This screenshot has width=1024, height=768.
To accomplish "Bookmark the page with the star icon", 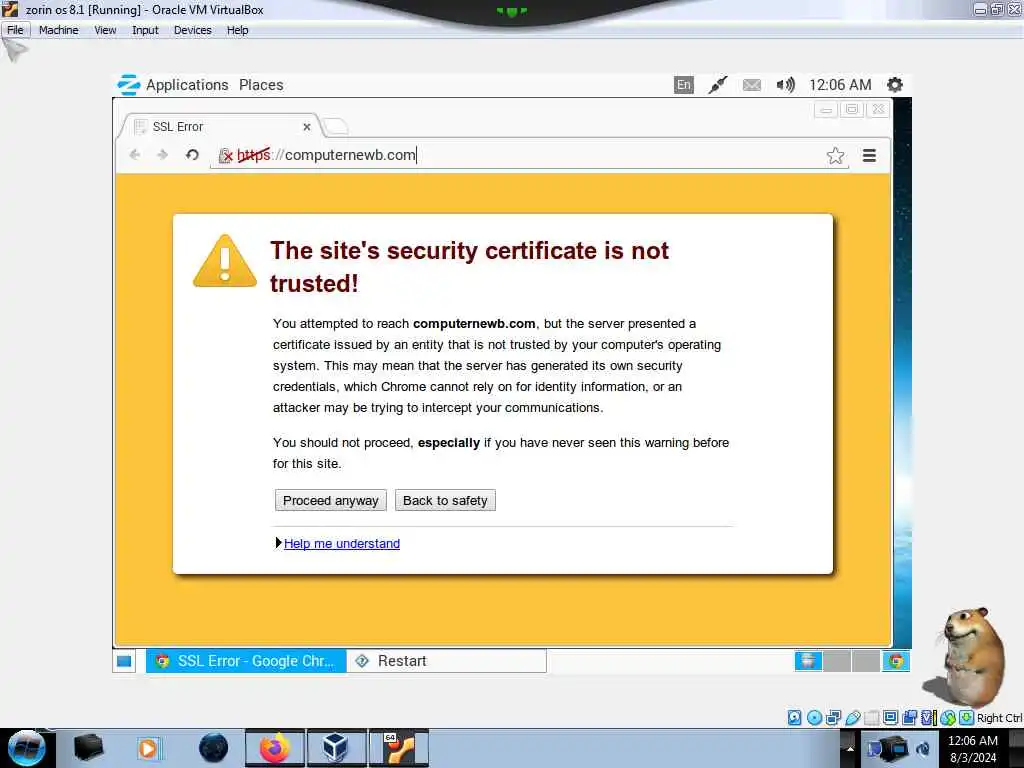I will coord(835,155).
